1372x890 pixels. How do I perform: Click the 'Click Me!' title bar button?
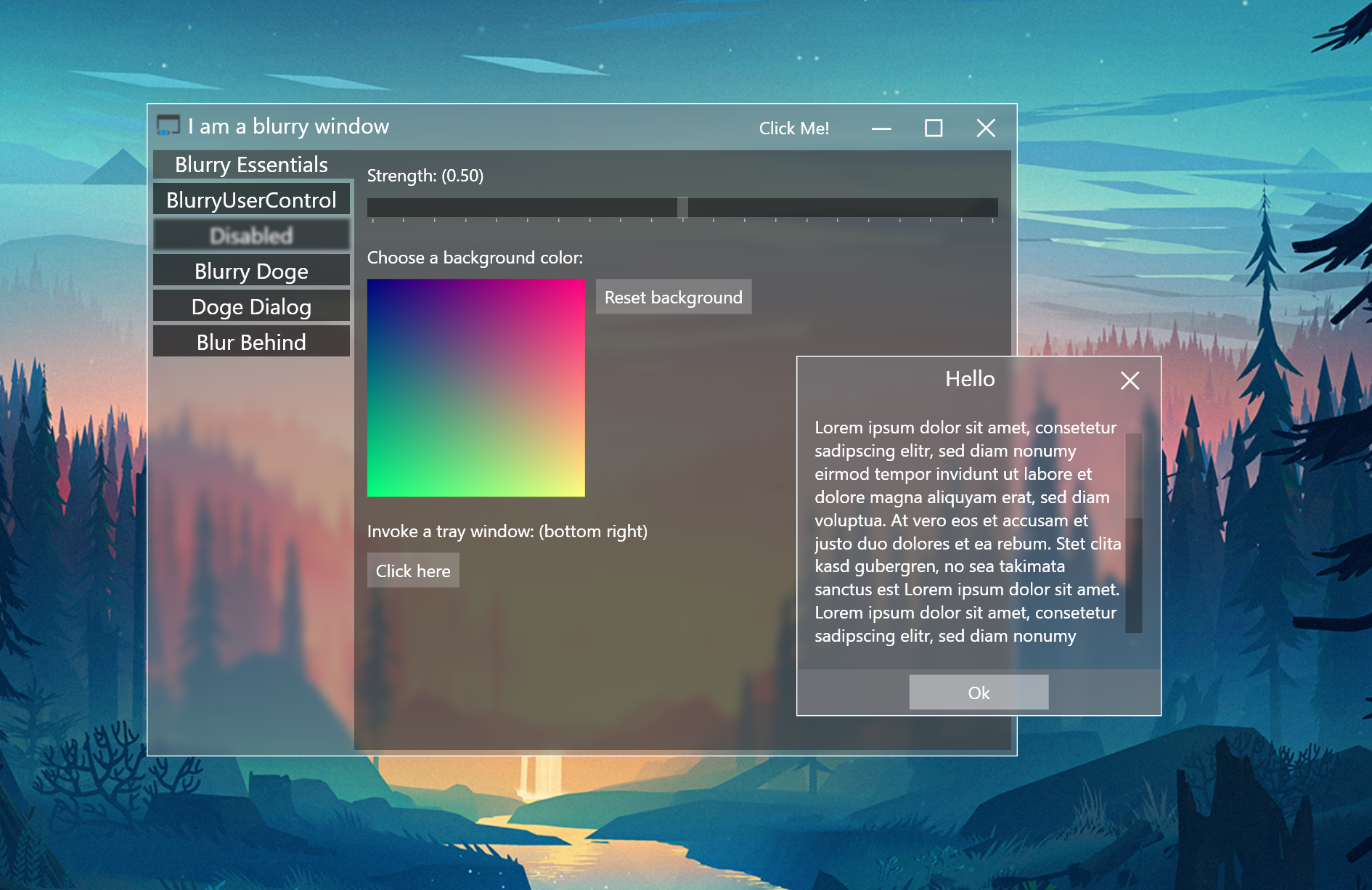click(x=794, y=128)
